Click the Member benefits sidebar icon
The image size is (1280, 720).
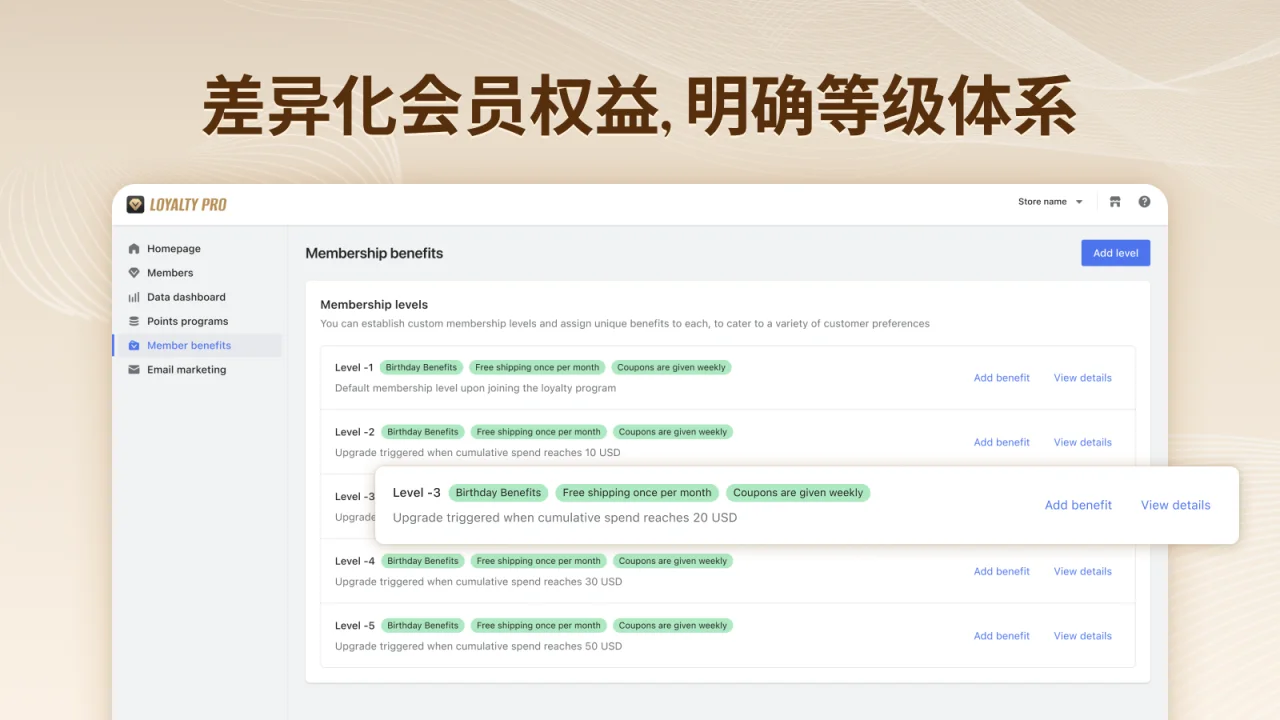click(x=134, y=345)
